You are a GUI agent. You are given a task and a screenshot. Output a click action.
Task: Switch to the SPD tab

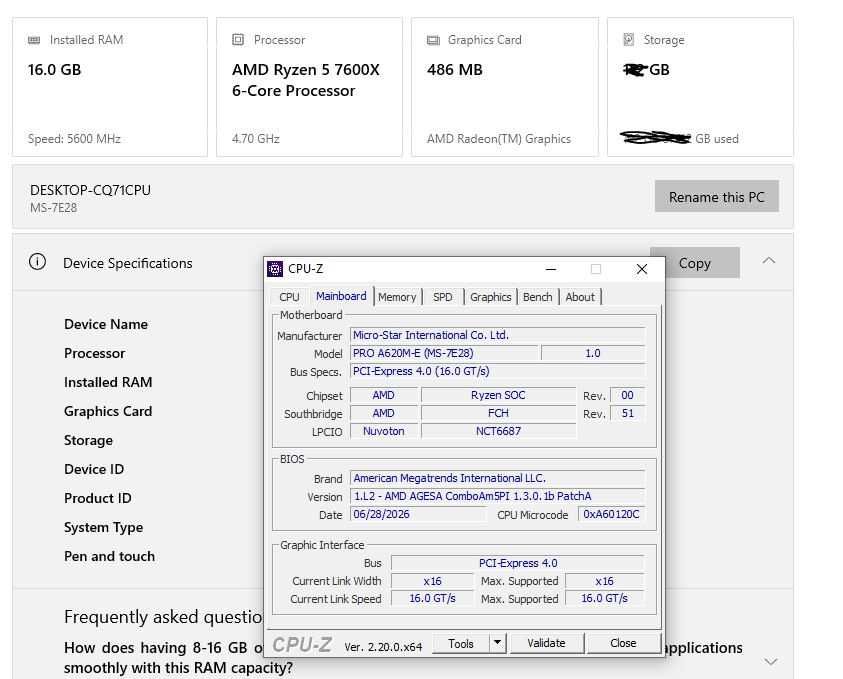(442, 297)
